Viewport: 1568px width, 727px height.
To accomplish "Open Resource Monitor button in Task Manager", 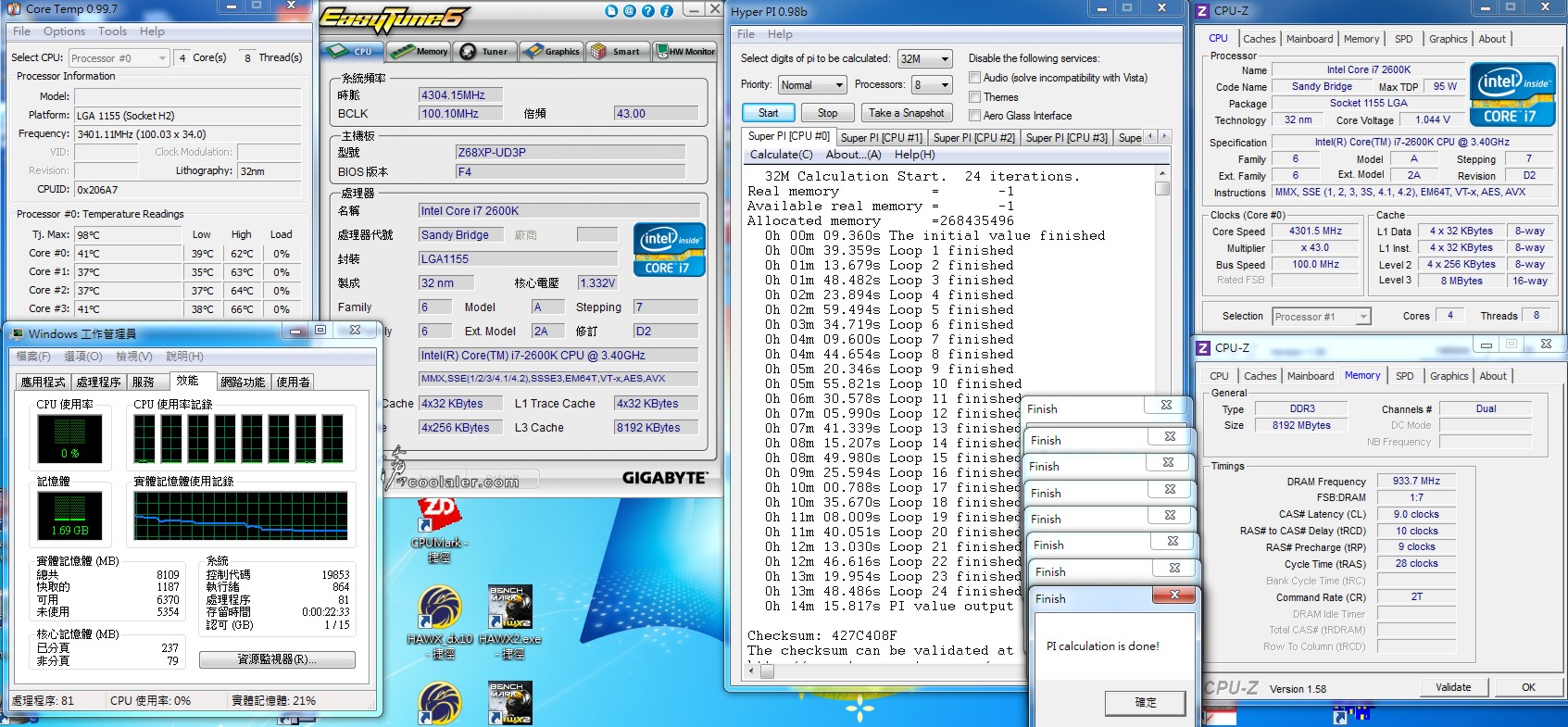I will click(x=277, y=659).
